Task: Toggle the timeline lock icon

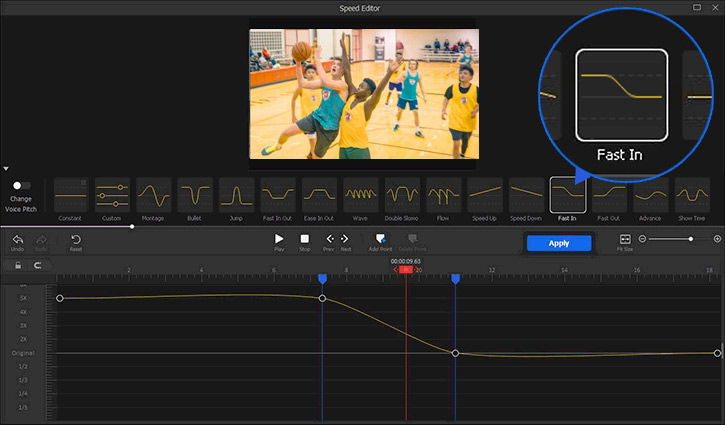Action: [x=17, y=265]
